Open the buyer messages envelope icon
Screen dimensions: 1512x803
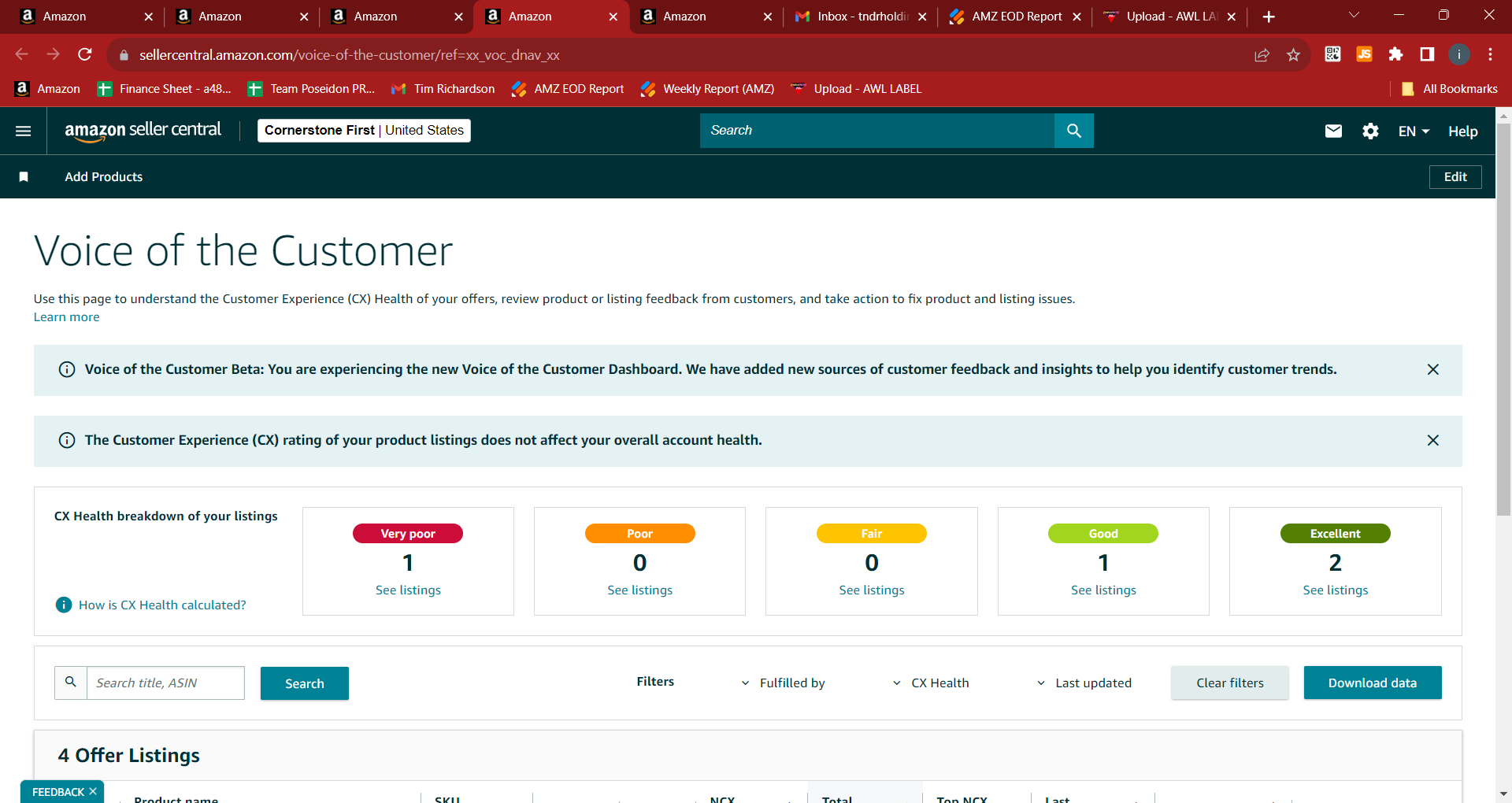pos(1333,131)
